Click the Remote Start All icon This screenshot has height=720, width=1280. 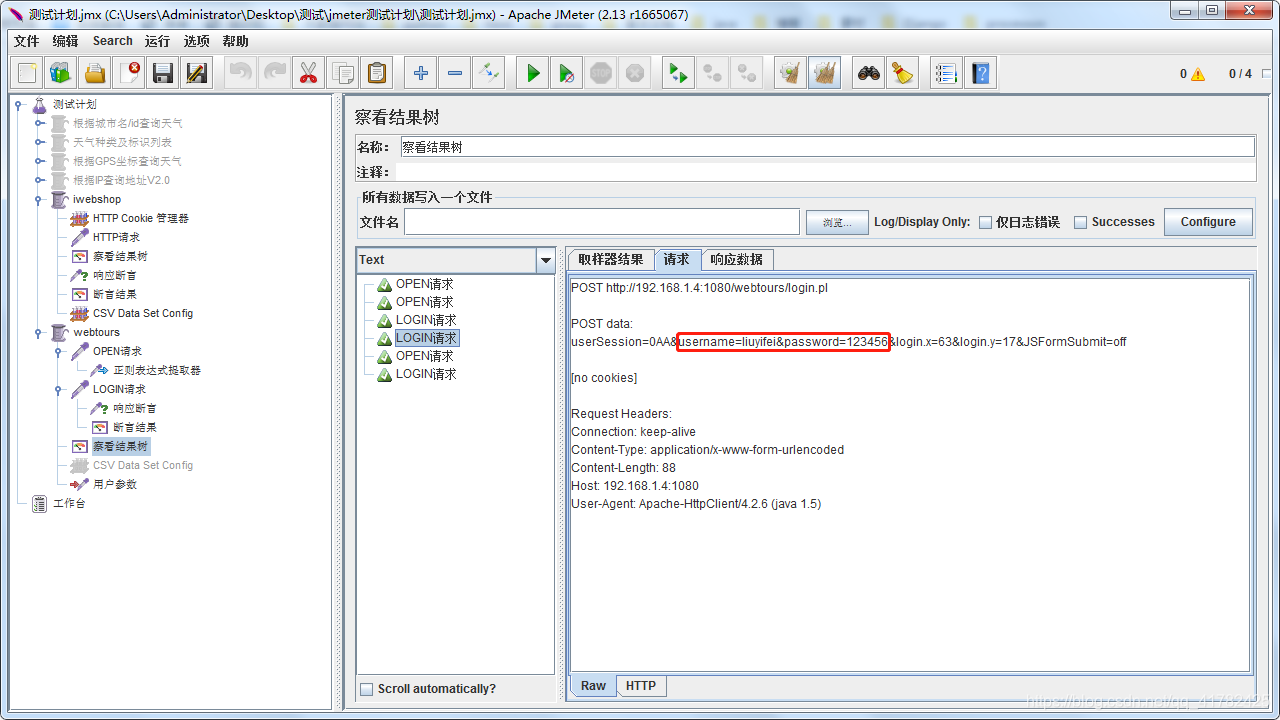[x=679, y=73]
